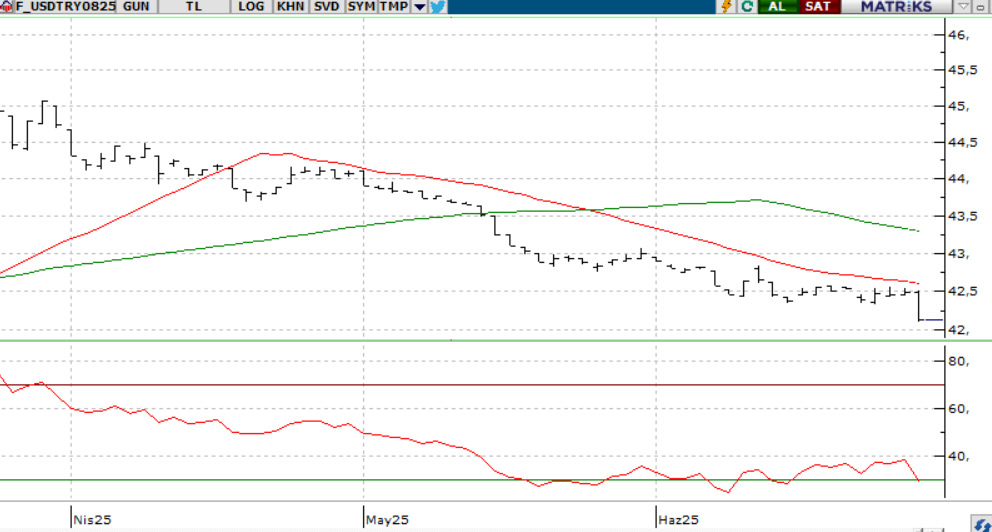Click the 80 indicator axis label

pyautogui.click(x=958, y=361)
